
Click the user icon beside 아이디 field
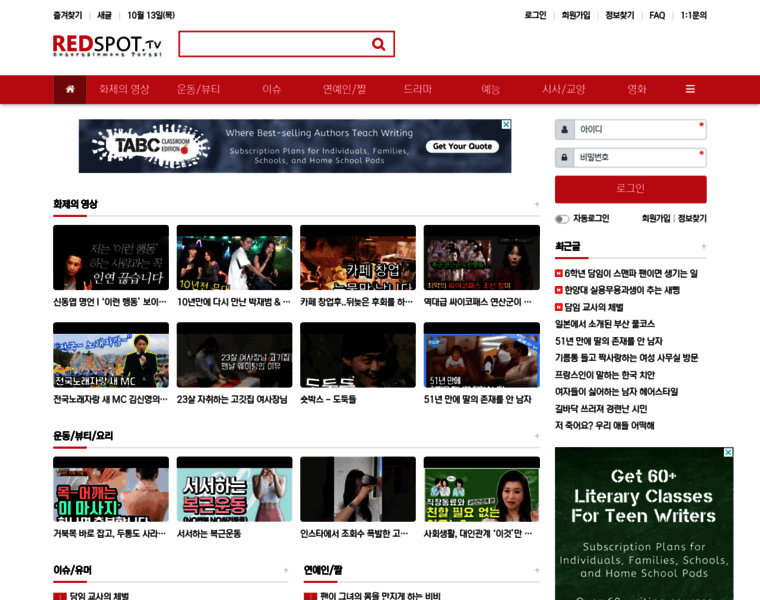(x=565, y=130)
